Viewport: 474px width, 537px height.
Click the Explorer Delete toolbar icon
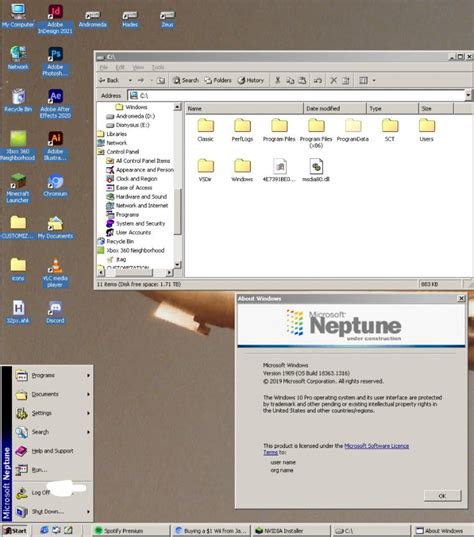point(334,80)
